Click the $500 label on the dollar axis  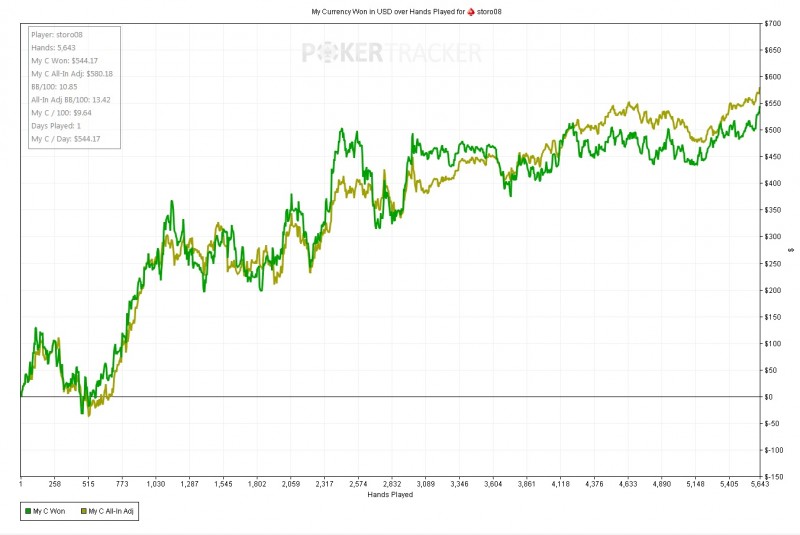point(772,130)
